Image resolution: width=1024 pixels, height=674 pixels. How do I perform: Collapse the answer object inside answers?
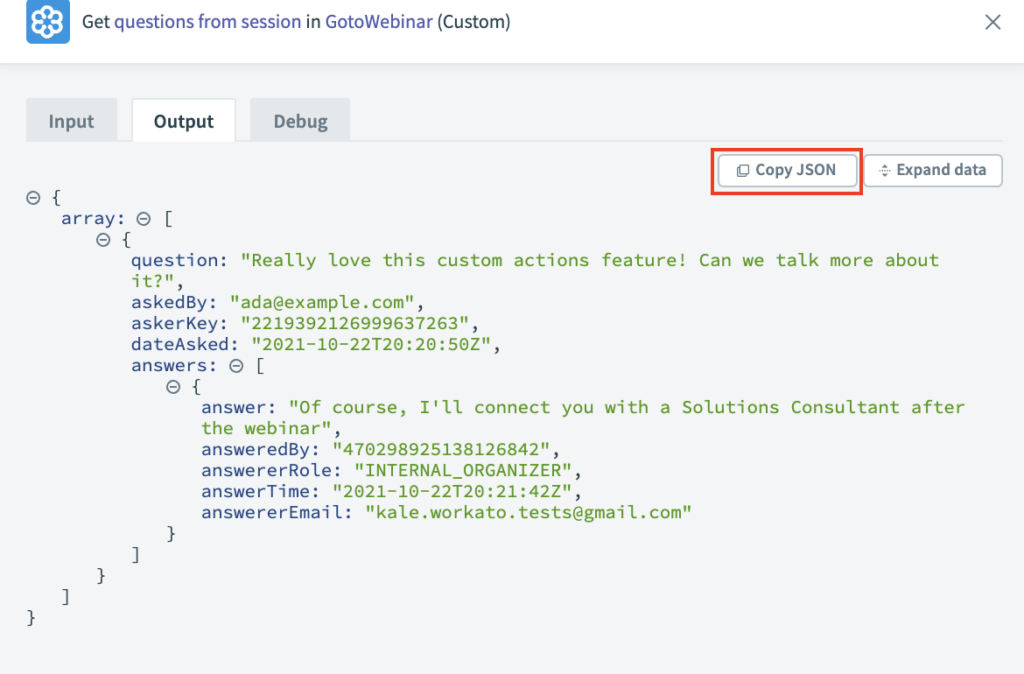172,386
